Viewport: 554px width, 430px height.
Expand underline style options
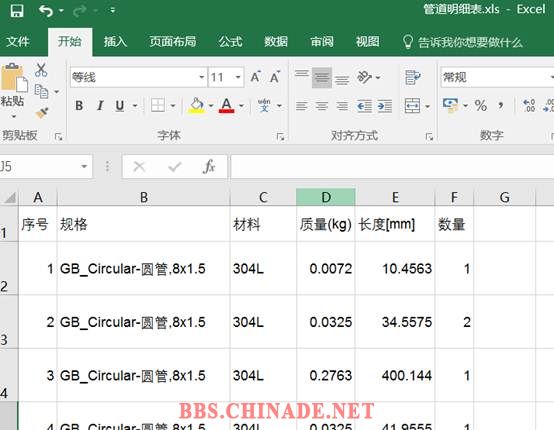tap(135, 106)
